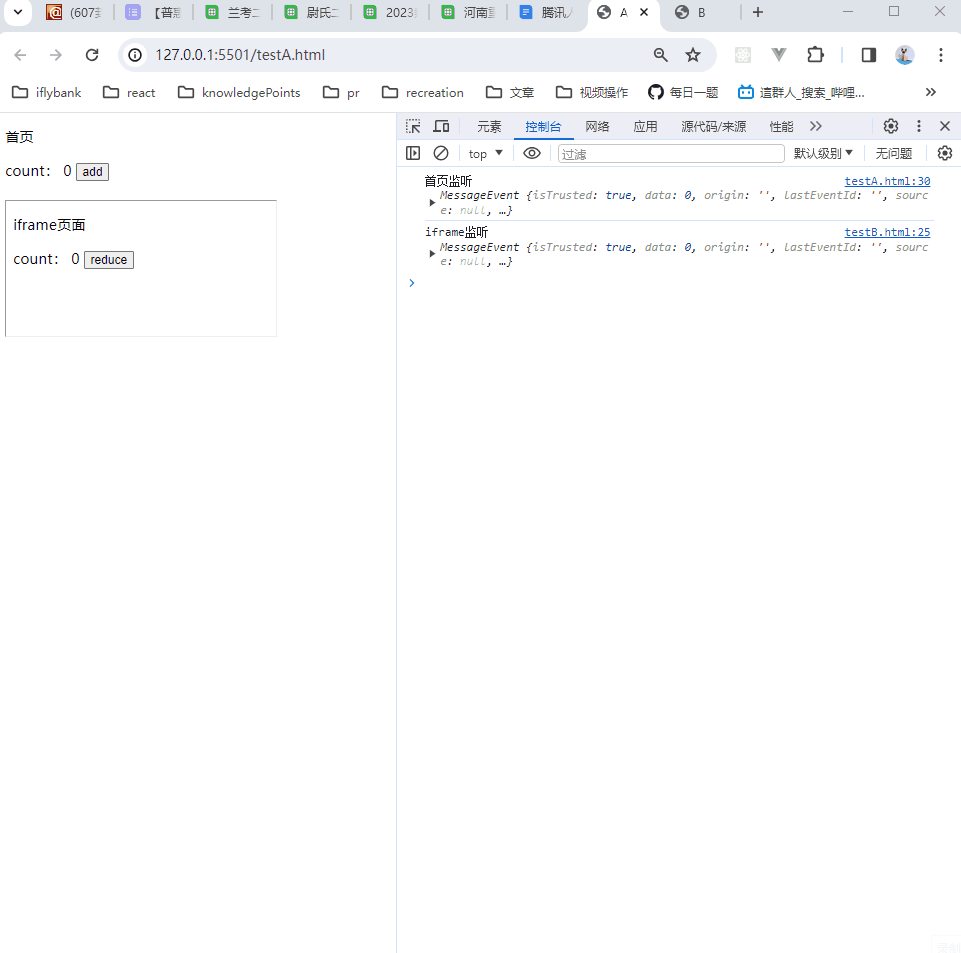The height and width of the screenshot is (953, 961).
Task: Toggle the device toolbar
Action: (441, 126)
